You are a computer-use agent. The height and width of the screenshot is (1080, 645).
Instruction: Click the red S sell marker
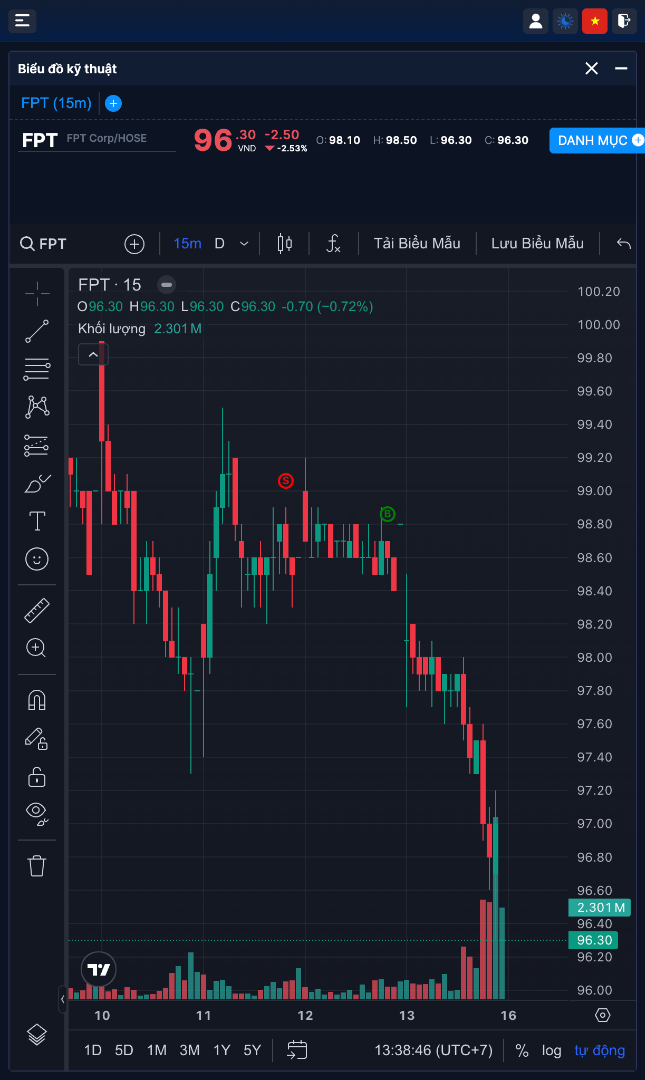coord(286,481)
